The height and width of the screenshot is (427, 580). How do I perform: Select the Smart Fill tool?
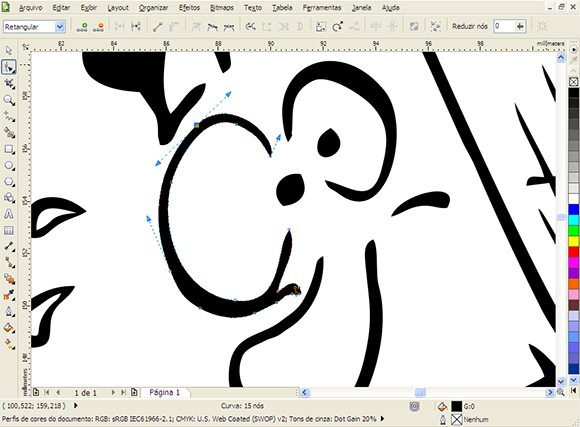tap(9, 132)
